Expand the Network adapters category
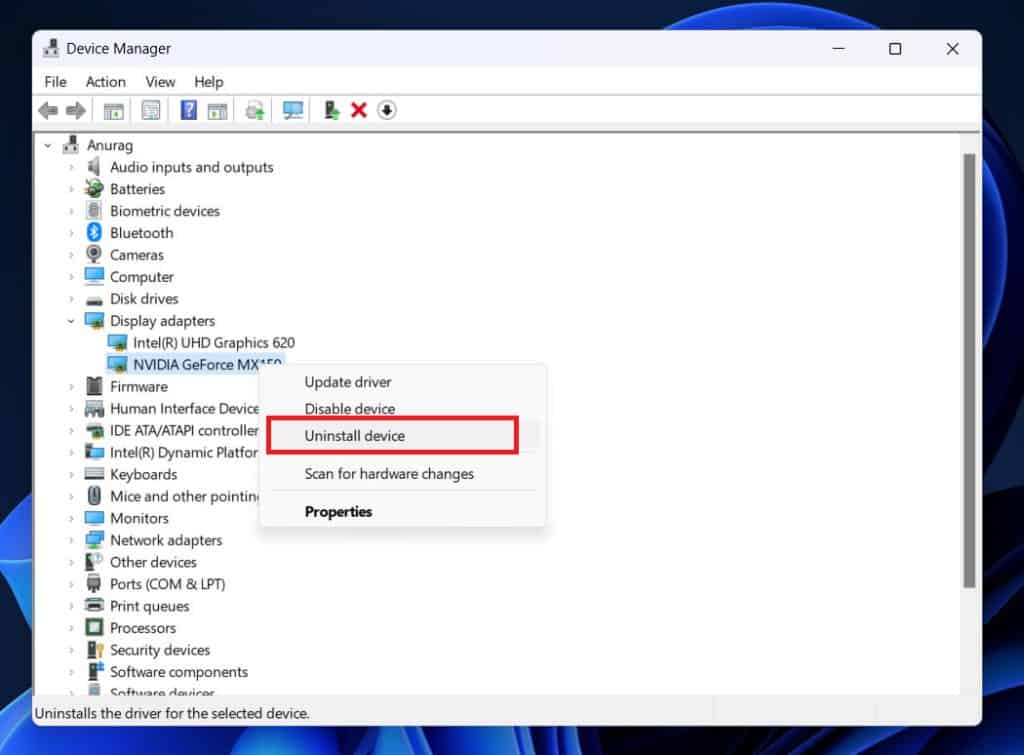Image resolution: width=1024 pixels, height=755 pixels. 70,540
